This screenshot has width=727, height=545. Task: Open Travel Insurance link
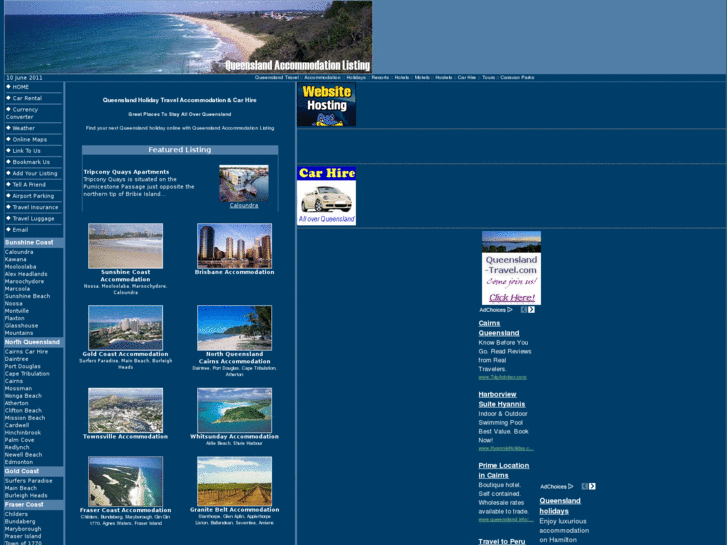pyautogui.click(x=35, y=207)
